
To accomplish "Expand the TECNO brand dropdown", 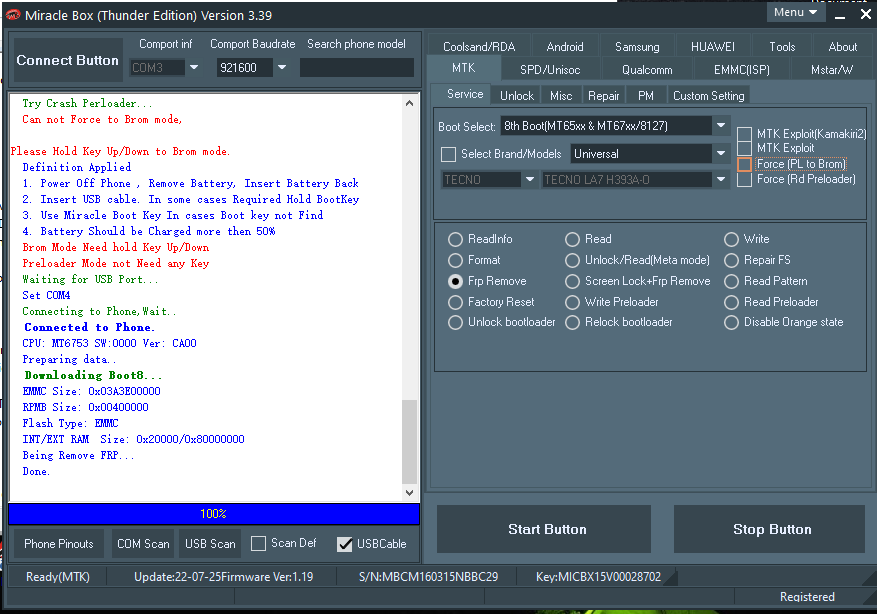I will coord(529,180).
